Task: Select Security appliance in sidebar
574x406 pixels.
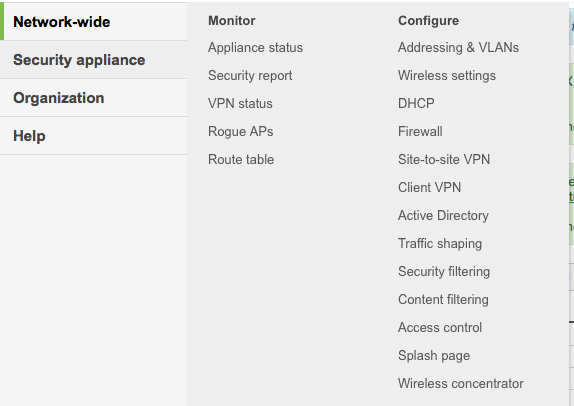Action: [79, 60]
